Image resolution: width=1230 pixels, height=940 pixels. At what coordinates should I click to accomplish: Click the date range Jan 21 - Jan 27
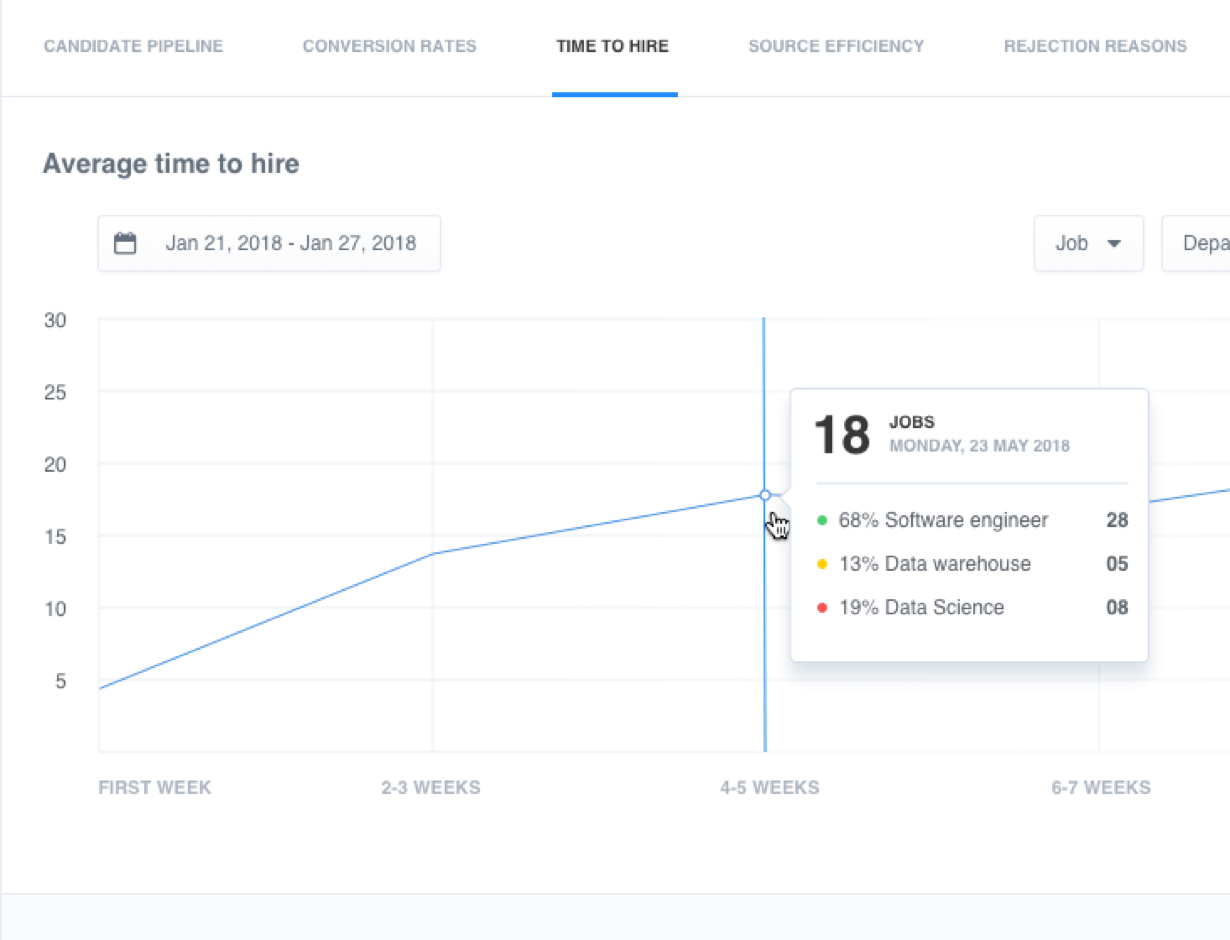tap(294, 242)
